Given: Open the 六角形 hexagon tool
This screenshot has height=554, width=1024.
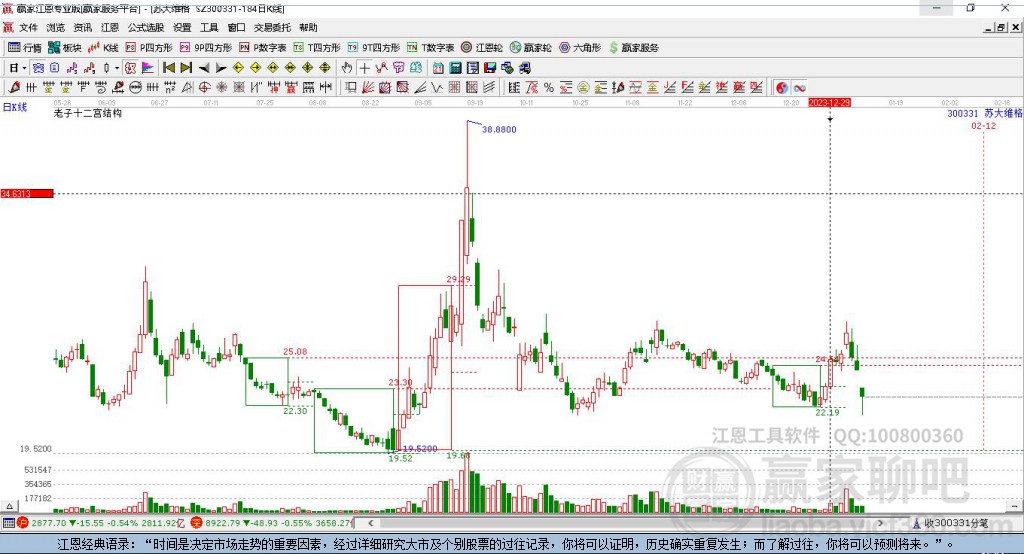Looking at the screenshot, I should 580,48.
